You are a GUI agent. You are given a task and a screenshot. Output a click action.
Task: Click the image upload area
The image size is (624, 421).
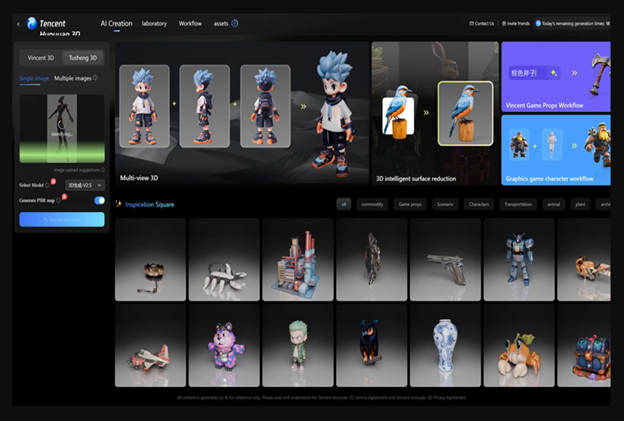(61, 128)
